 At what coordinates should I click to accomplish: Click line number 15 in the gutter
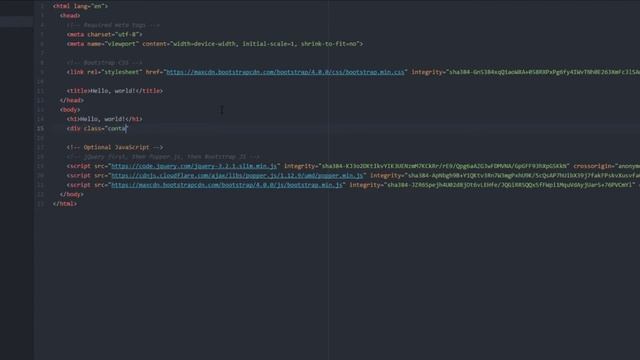click(40, 128)
